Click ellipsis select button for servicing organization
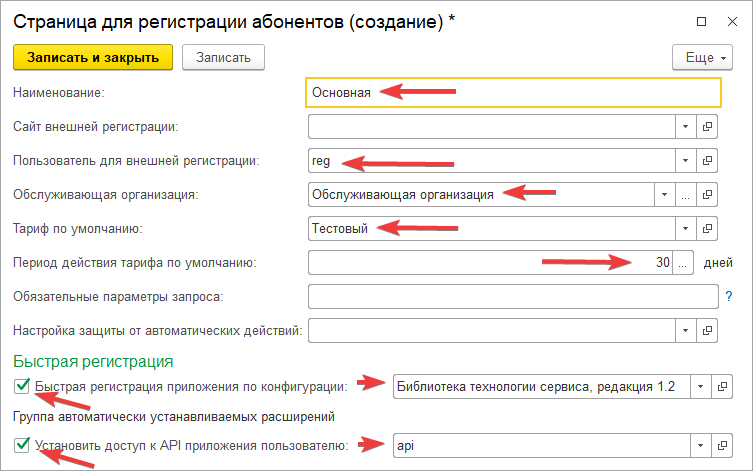 (685, 195)
